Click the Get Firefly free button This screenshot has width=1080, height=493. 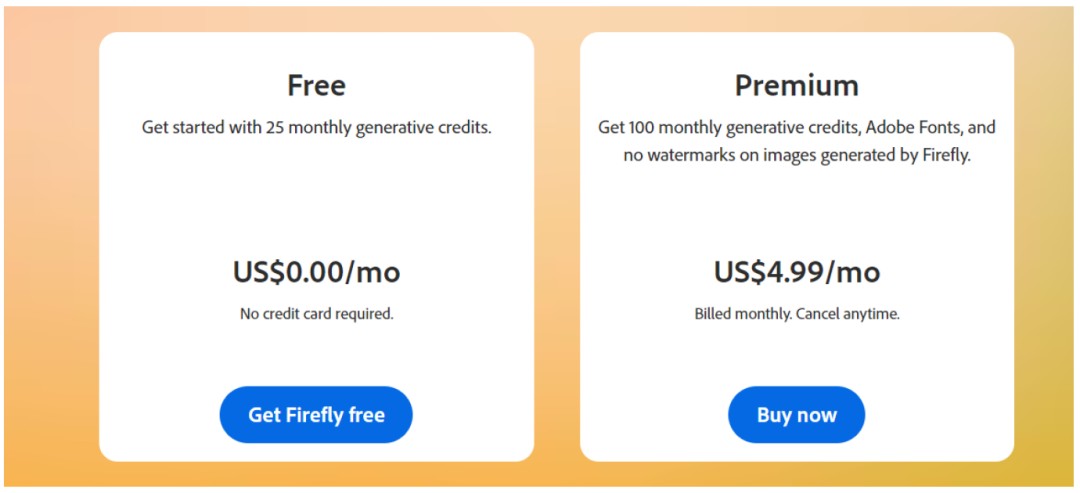point(316,415)
